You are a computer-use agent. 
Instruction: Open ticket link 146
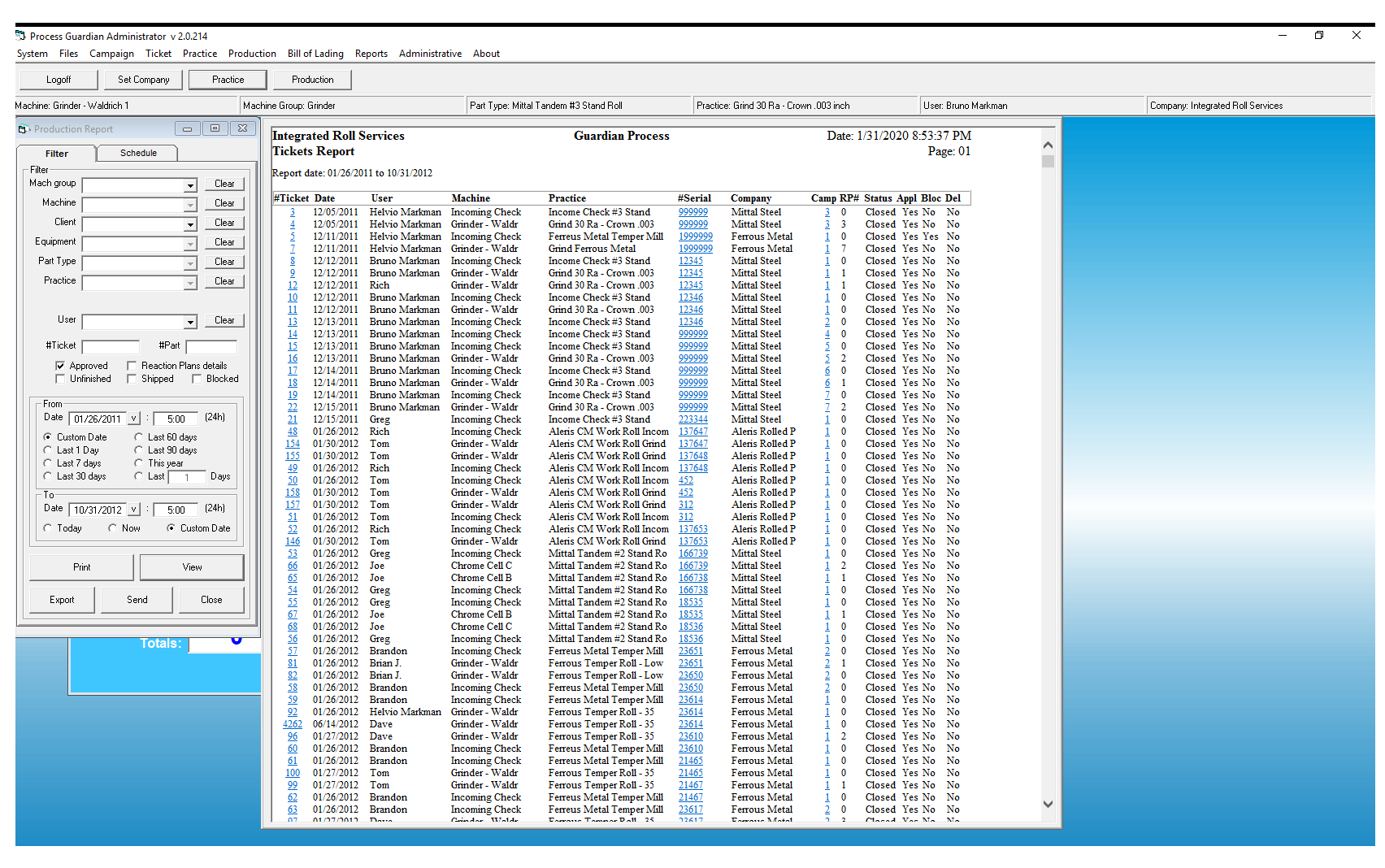pyautogui.click(x=293, y=541)
